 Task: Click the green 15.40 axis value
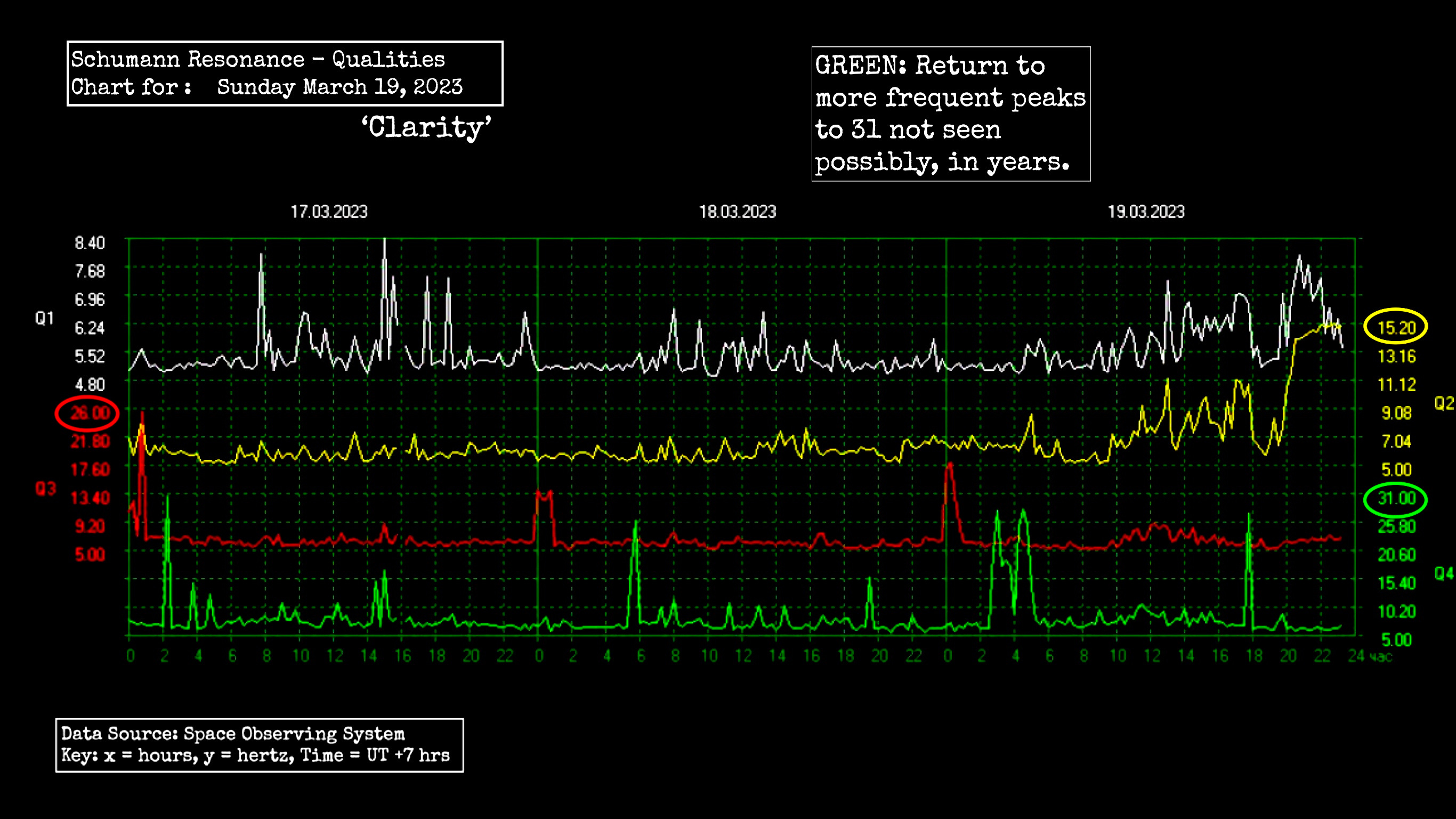click(1397, 583)
